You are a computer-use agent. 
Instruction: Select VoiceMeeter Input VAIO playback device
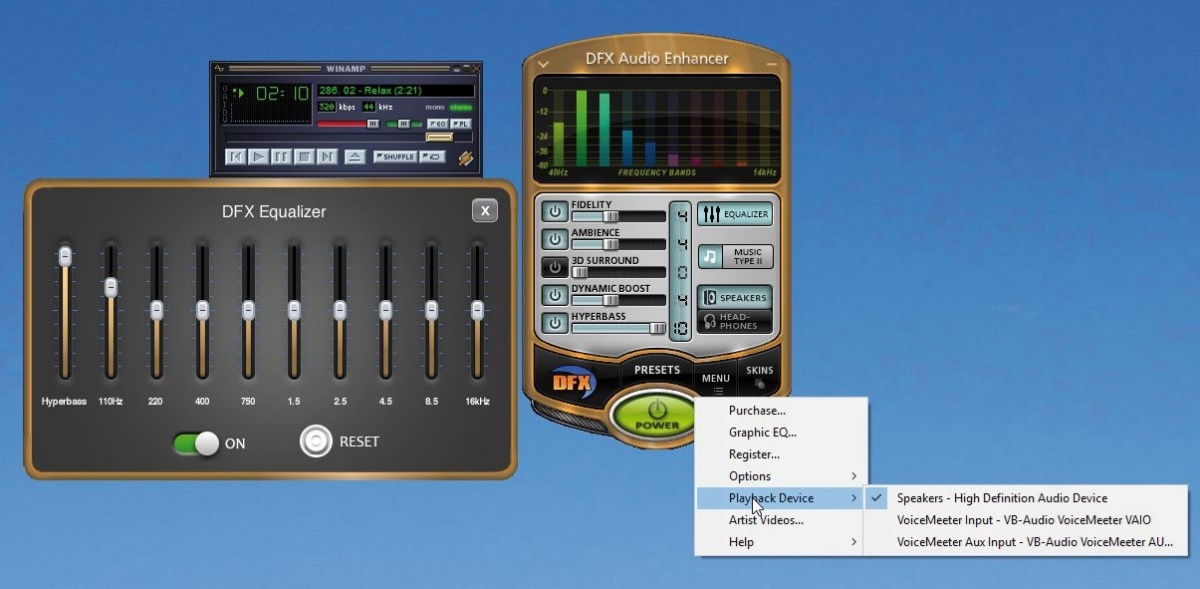coord(1027,520)
